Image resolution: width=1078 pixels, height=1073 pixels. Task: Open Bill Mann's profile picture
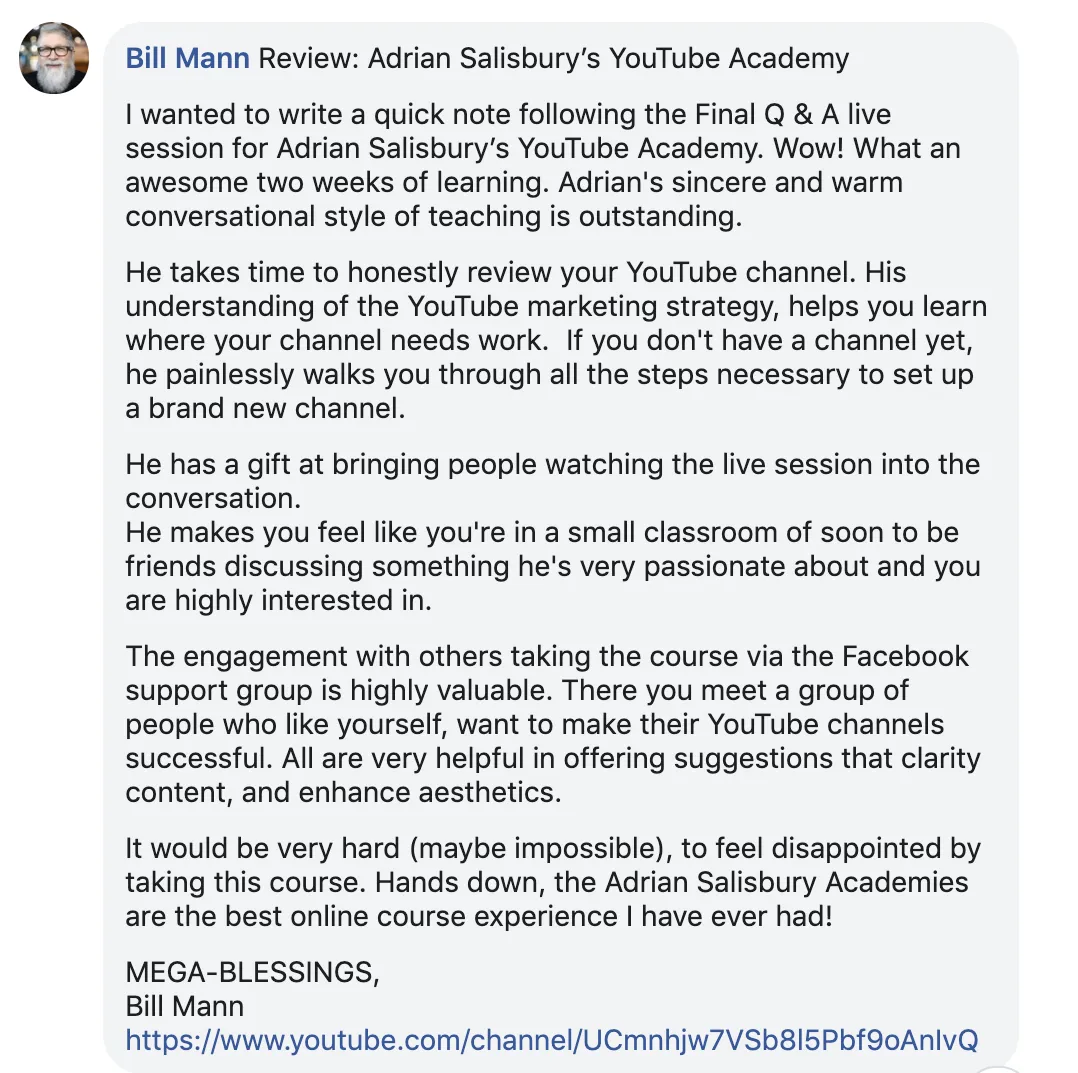tap(54, 58)
